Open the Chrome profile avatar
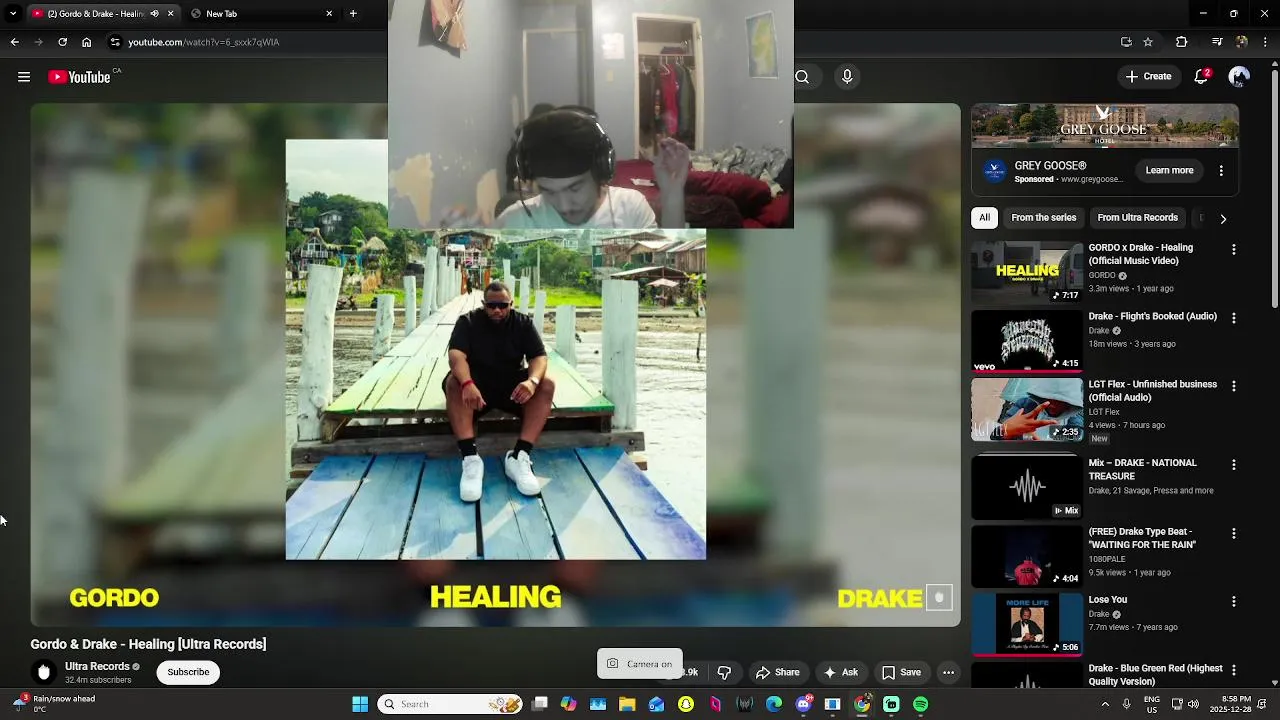Viewport: 1280px width, 720px height. point(1241,42)
